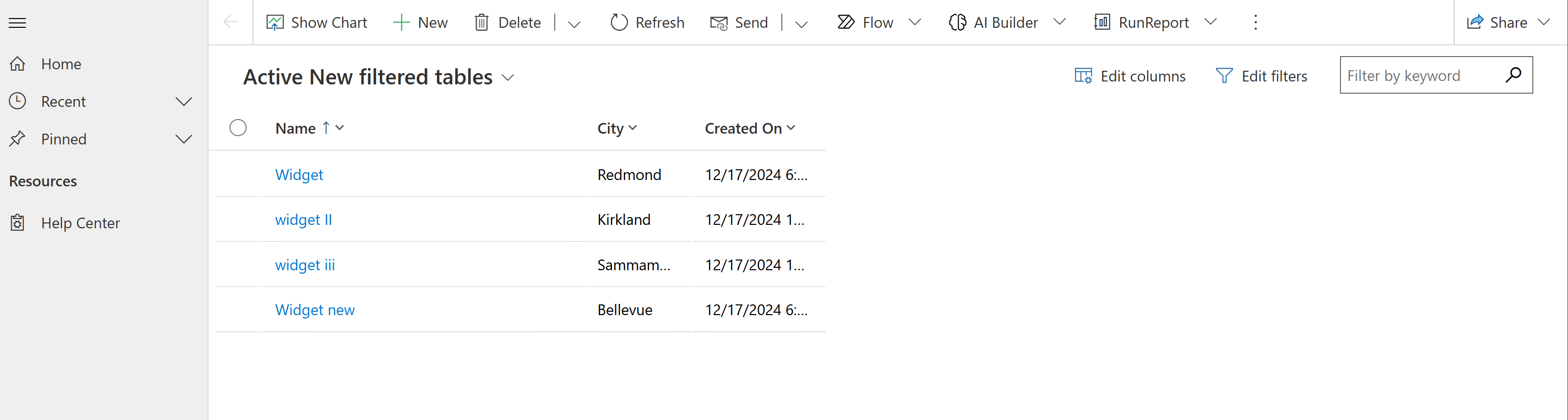This screenshot has width=1568, height=420.
Task: Click the Edit filters funnel icon
Action: pos(1224,76)
